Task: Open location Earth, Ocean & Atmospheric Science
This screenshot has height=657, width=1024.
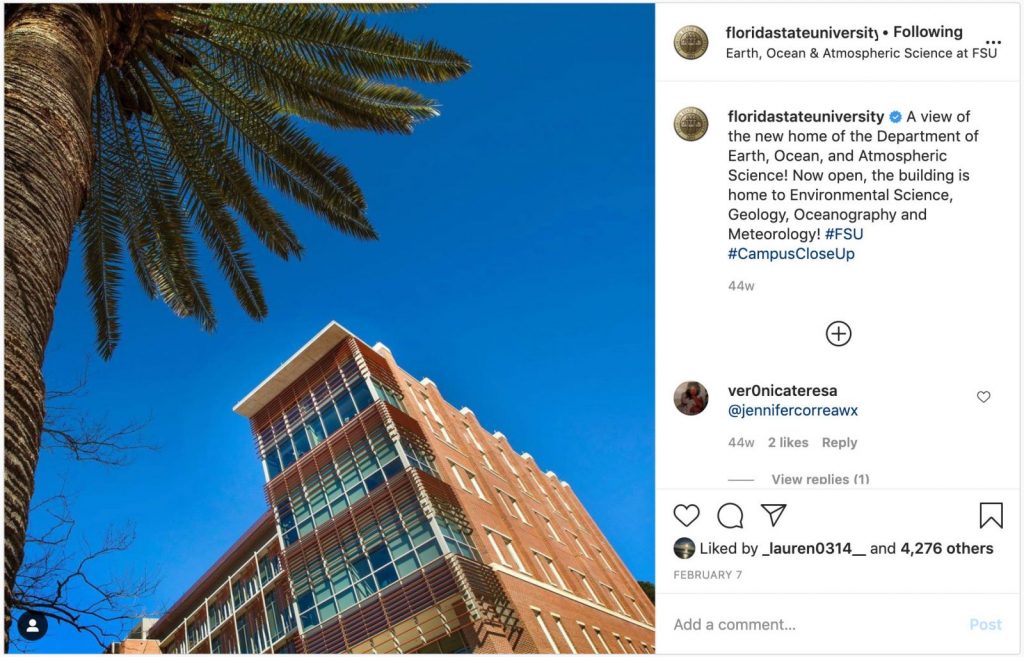Action: pos(861,53)
